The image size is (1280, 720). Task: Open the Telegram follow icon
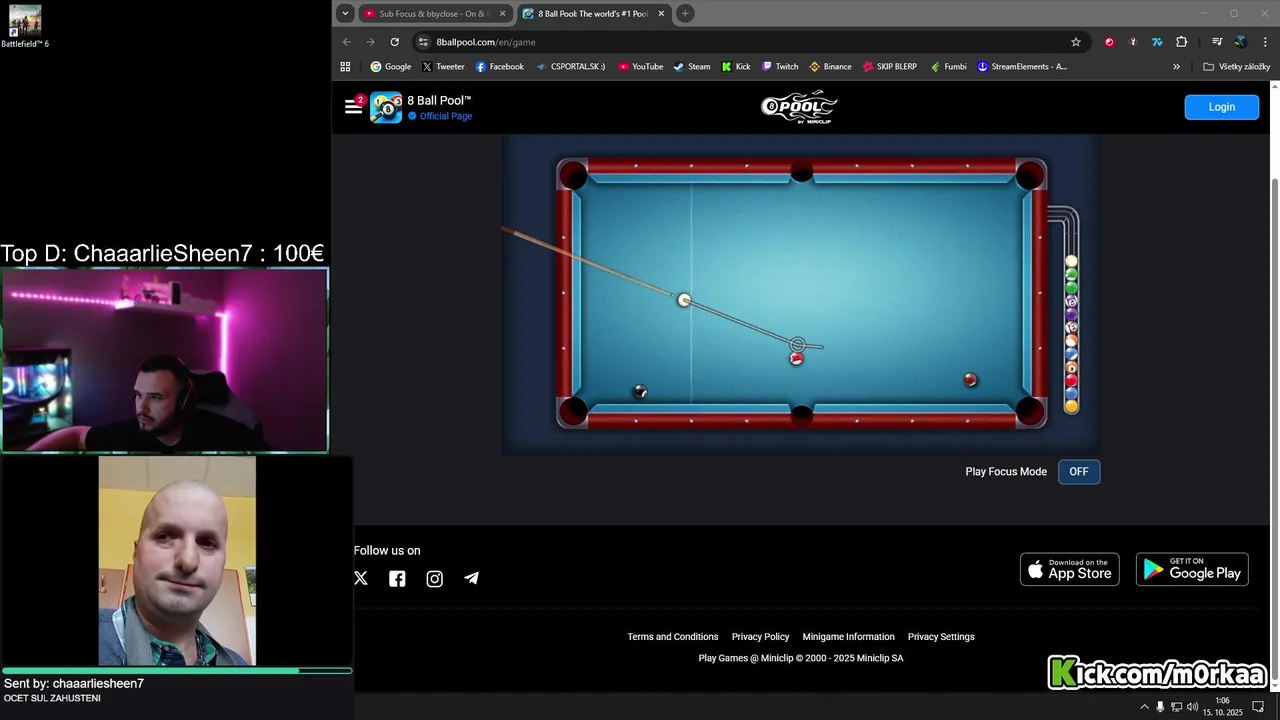[x=471, y=578]
